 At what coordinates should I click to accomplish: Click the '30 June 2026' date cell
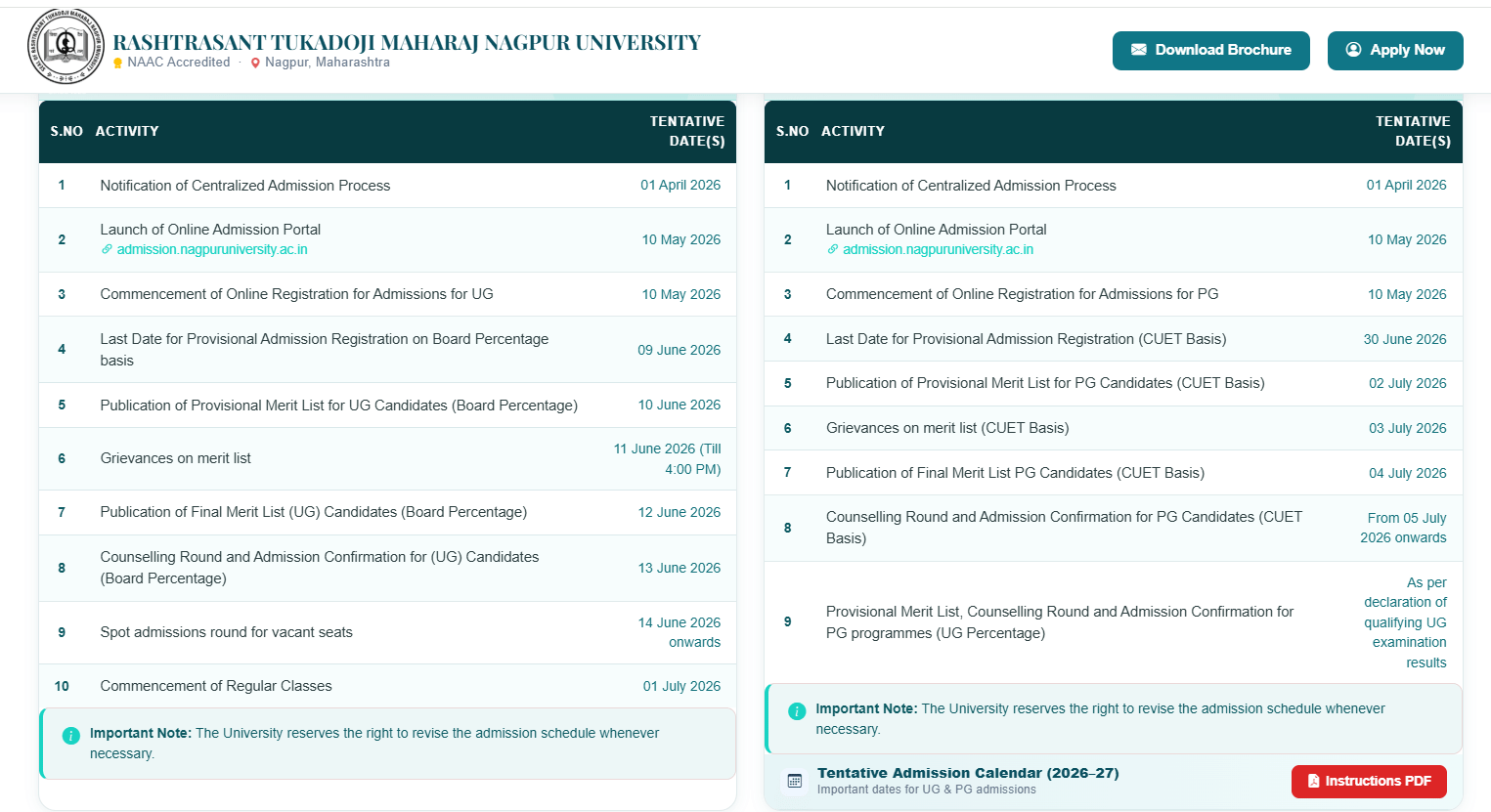[1405, 339]
